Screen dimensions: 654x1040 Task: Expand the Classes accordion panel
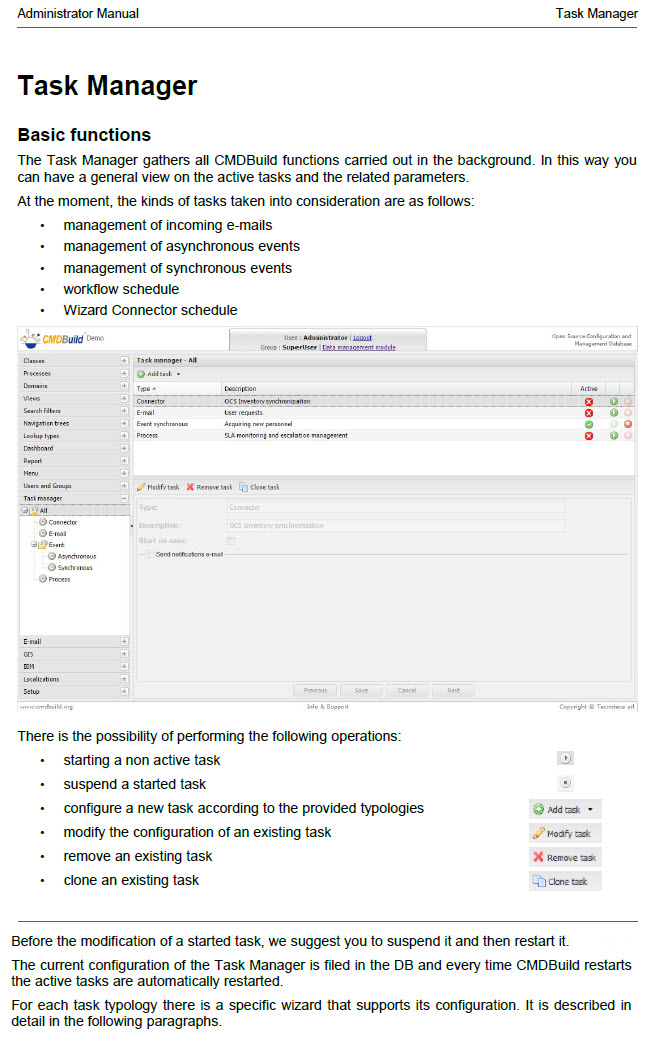click(124, 361)
